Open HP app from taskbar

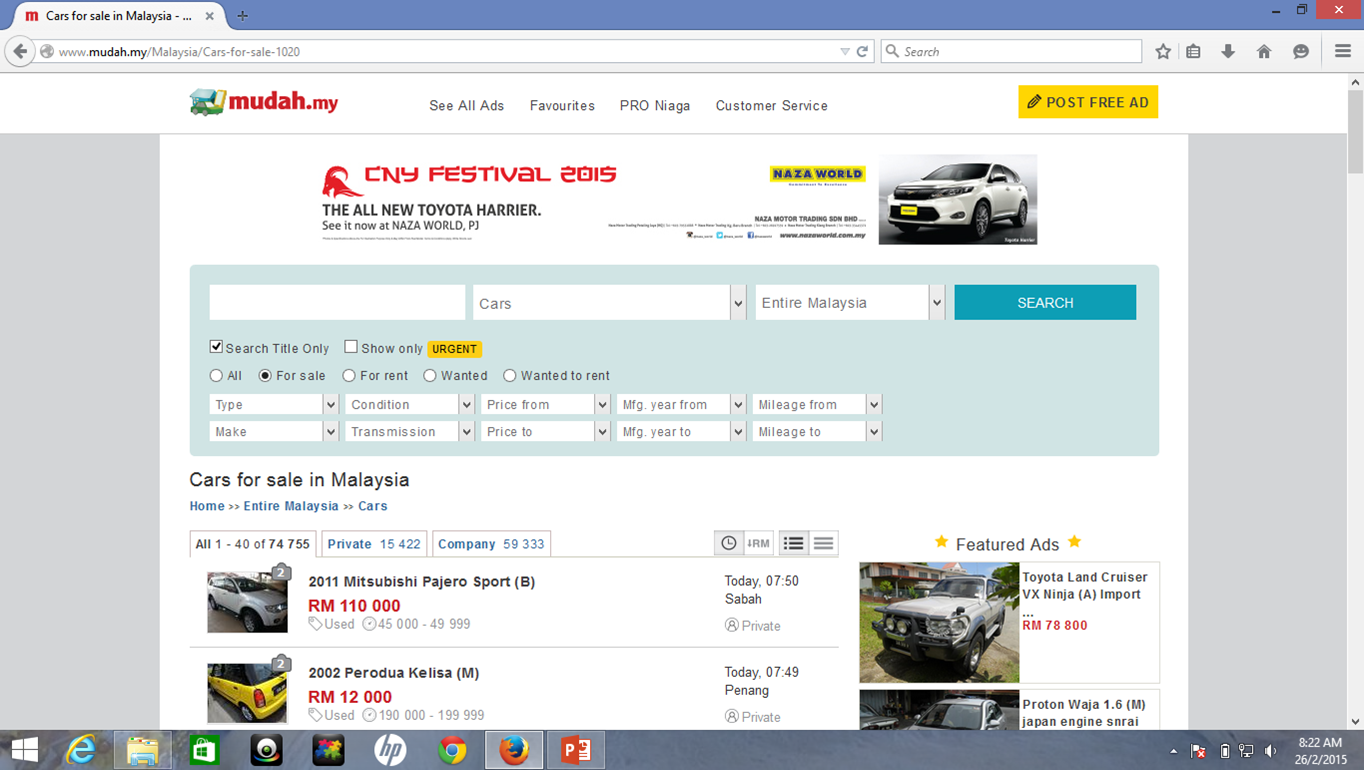click(390, 750)
